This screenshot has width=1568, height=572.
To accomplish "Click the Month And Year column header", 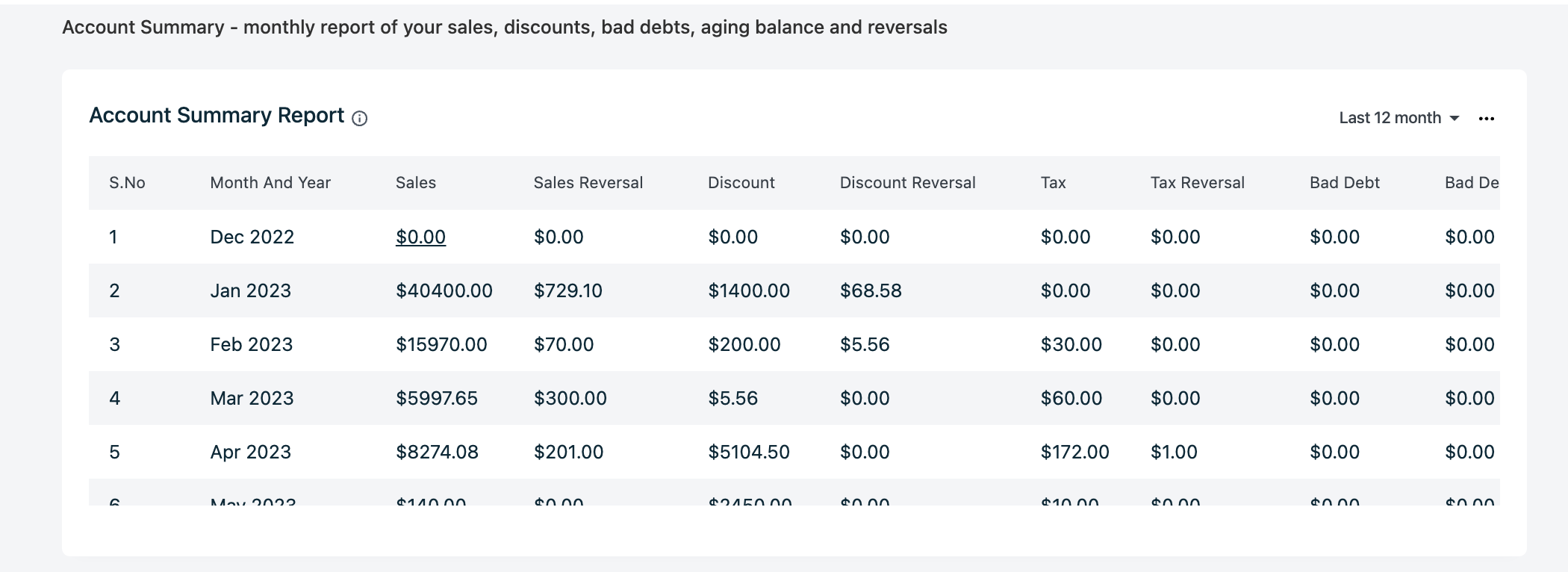I will pos(270,183).
